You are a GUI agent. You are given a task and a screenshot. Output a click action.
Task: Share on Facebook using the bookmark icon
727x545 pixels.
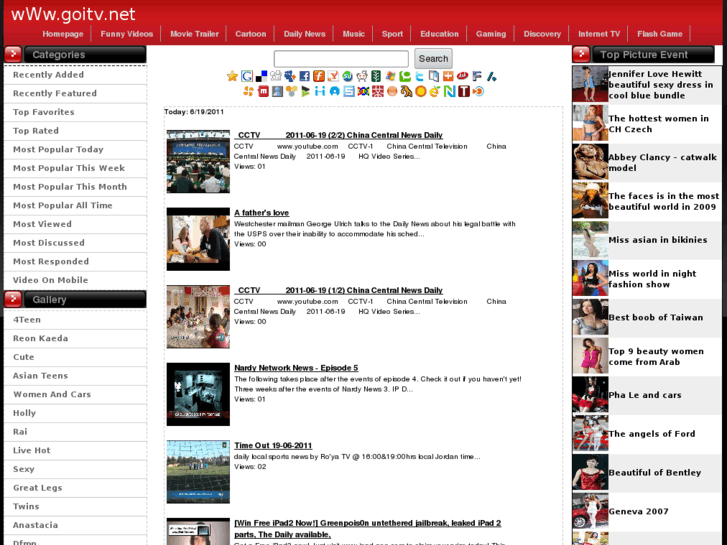304,76
